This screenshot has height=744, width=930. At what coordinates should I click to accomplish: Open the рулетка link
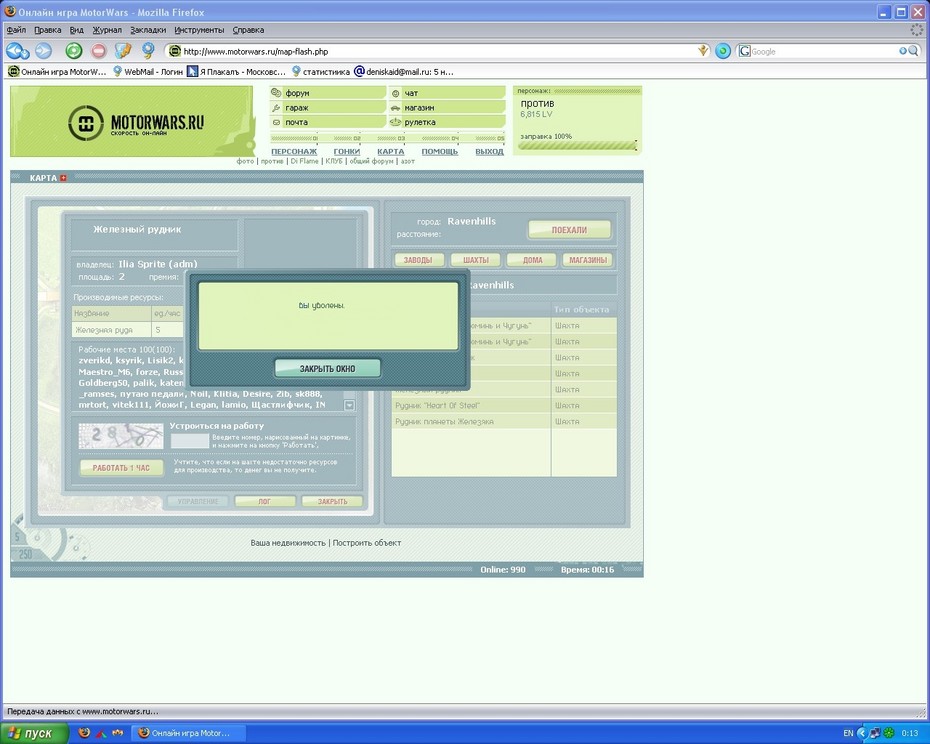447,122
